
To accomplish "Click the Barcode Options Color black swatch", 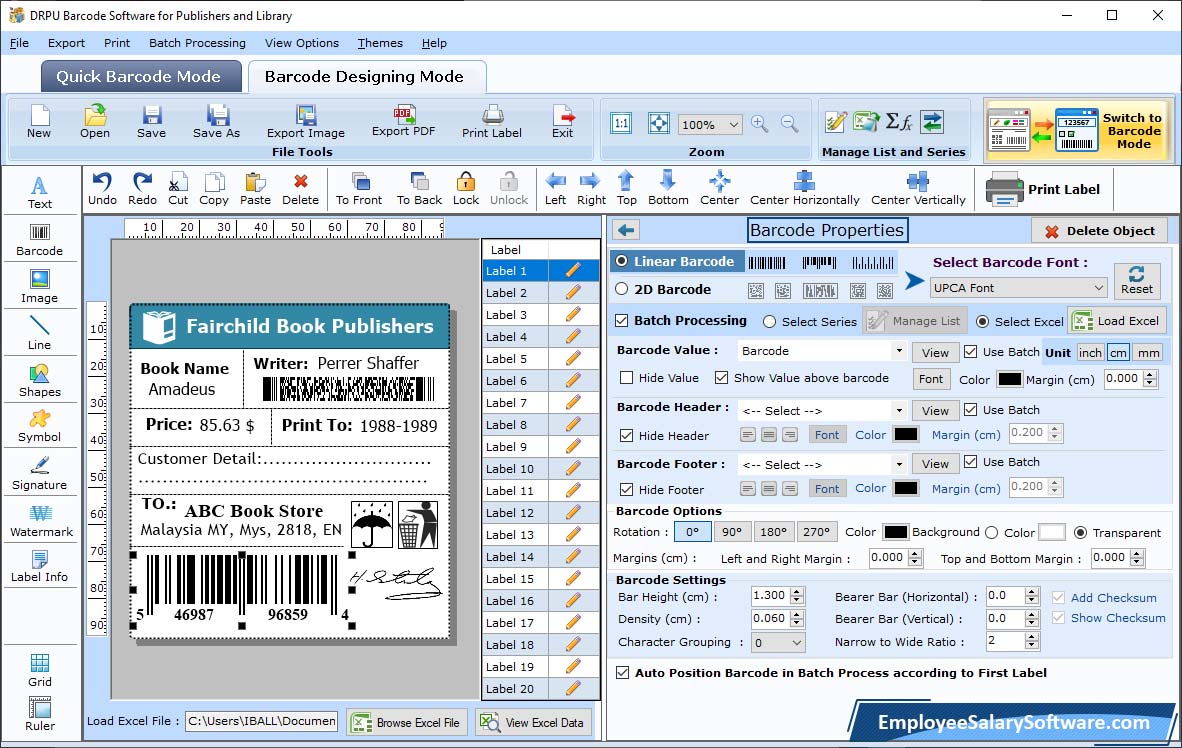I will click(x=896, y=532).
